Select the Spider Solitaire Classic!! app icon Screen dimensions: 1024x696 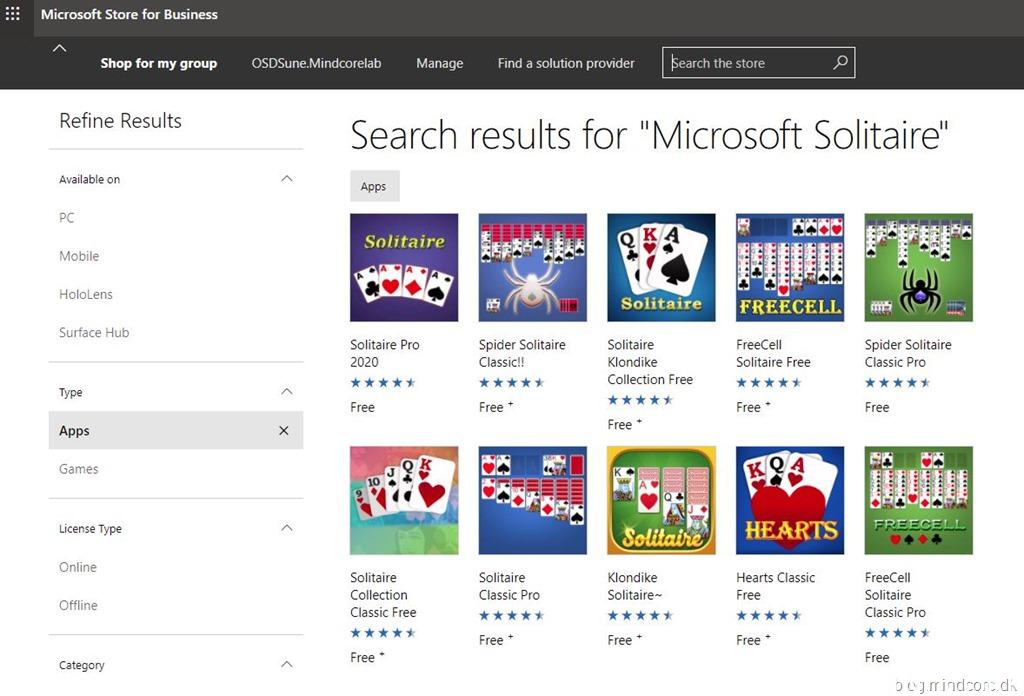pos(532,267)
